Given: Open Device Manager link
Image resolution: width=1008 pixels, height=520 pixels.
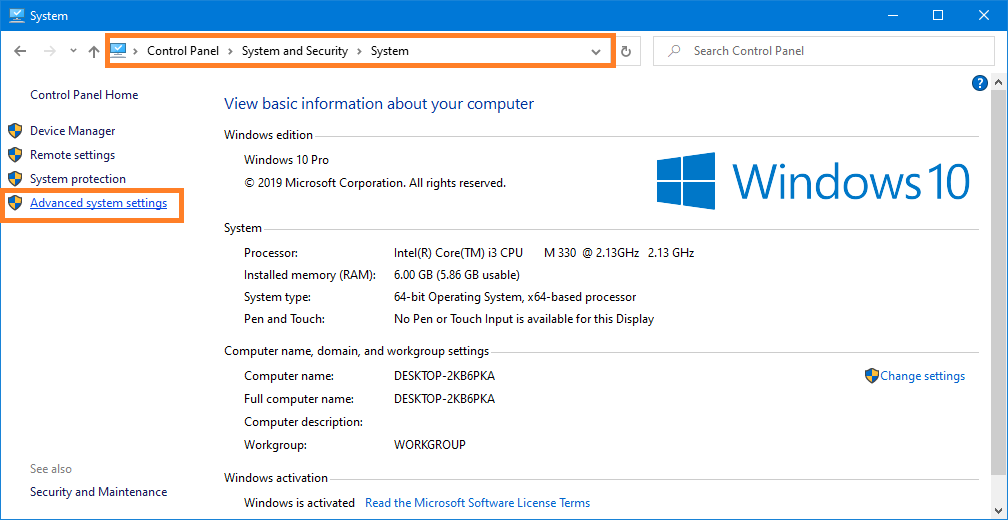Looking at the screenshot, I should (73, 131).
